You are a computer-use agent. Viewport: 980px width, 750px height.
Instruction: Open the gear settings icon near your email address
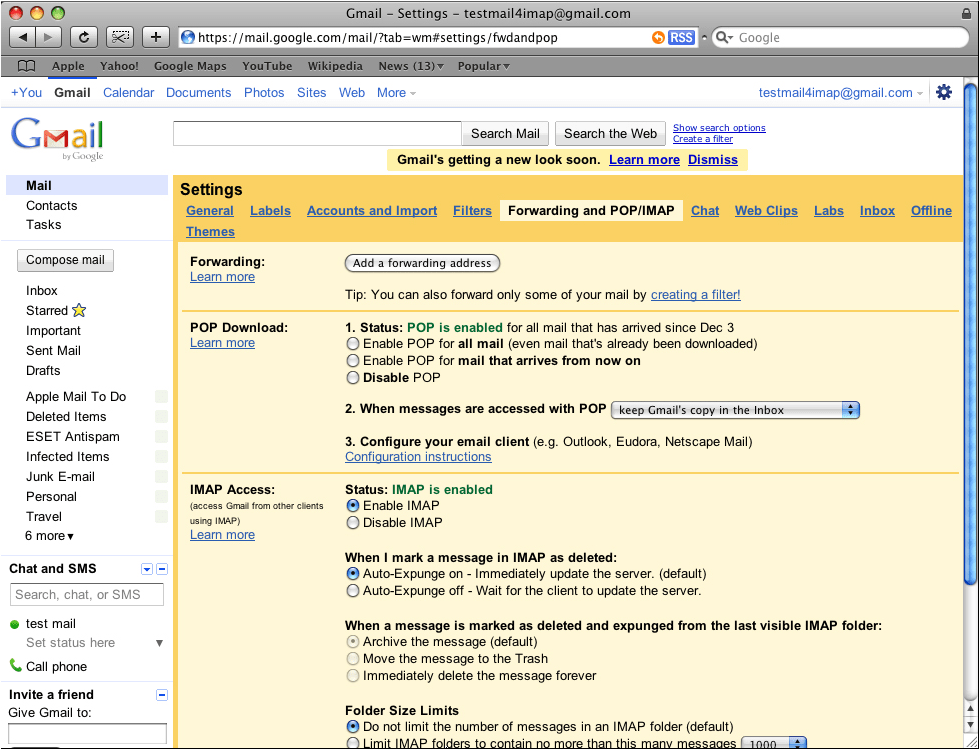(x=944, y=91)
